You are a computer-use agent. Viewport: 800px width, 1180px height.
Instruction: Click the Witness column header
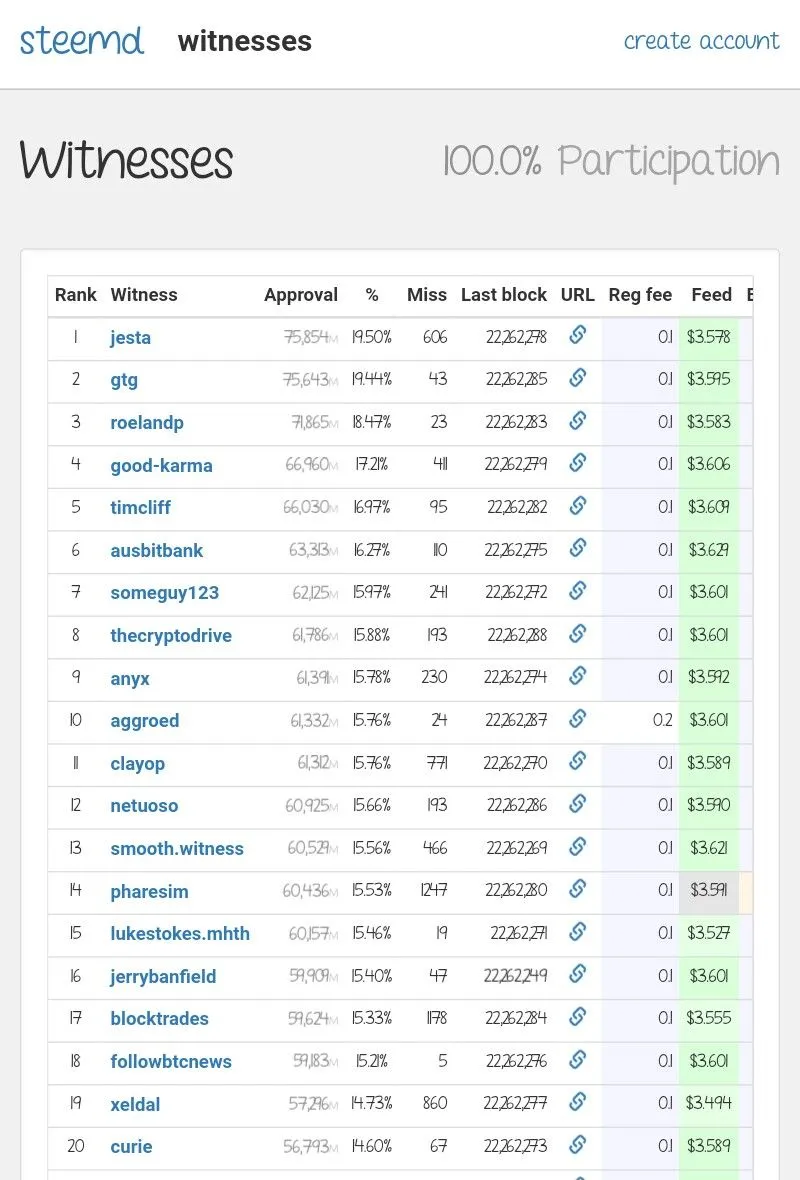(x=144, y=295)
